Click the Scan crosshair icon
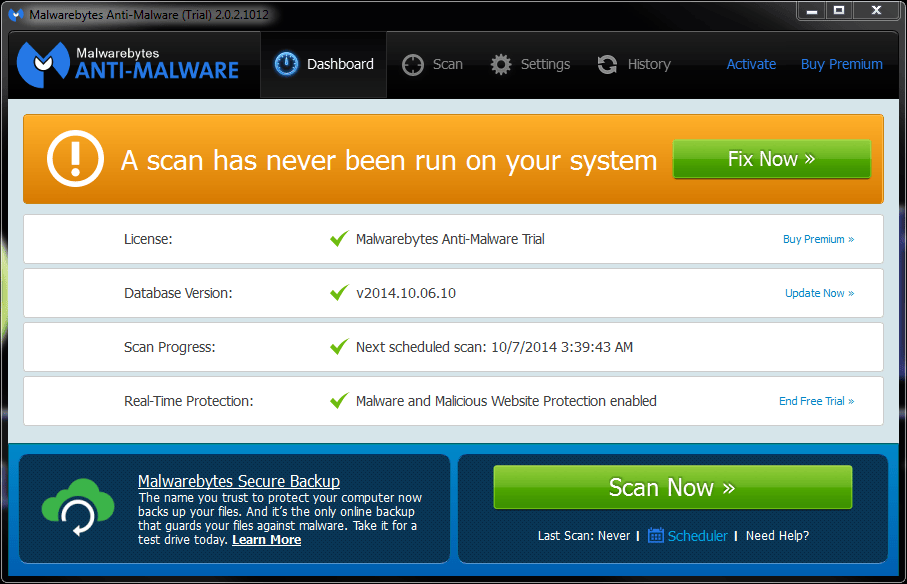Image resolution: width=907 pixels, height=584 pixels. point(413,64)
